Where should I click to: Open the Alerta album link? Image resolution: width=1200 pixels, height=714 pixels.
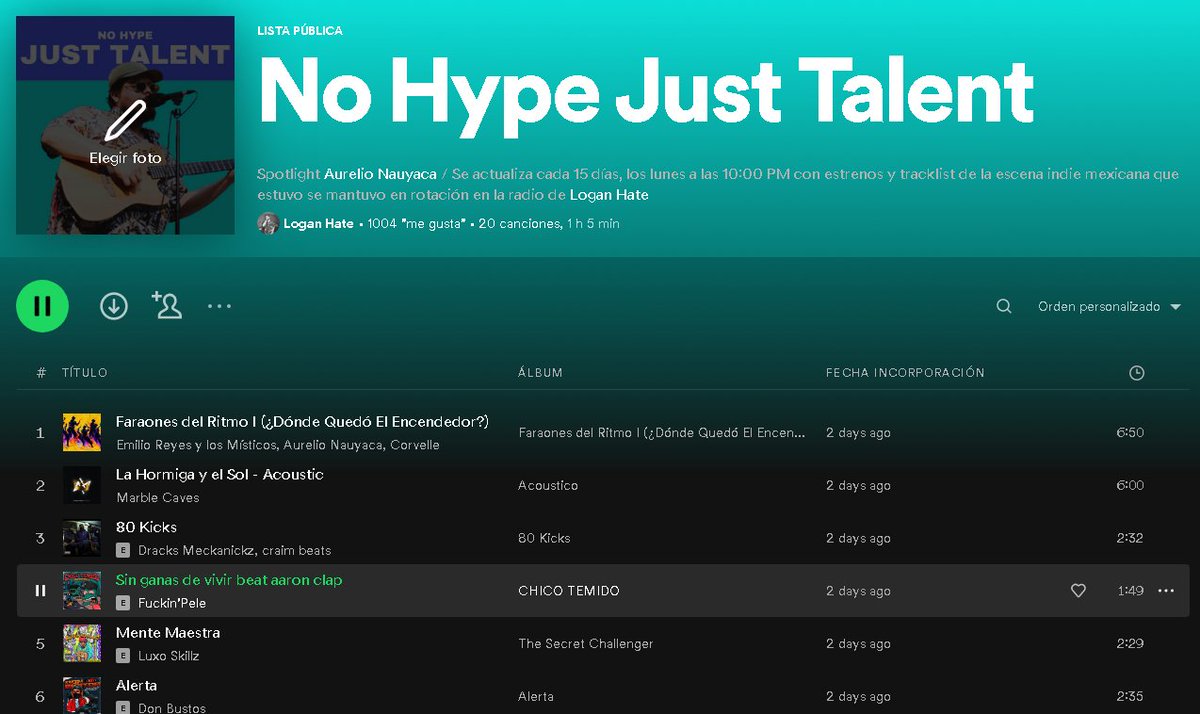(x=536, y=697)
